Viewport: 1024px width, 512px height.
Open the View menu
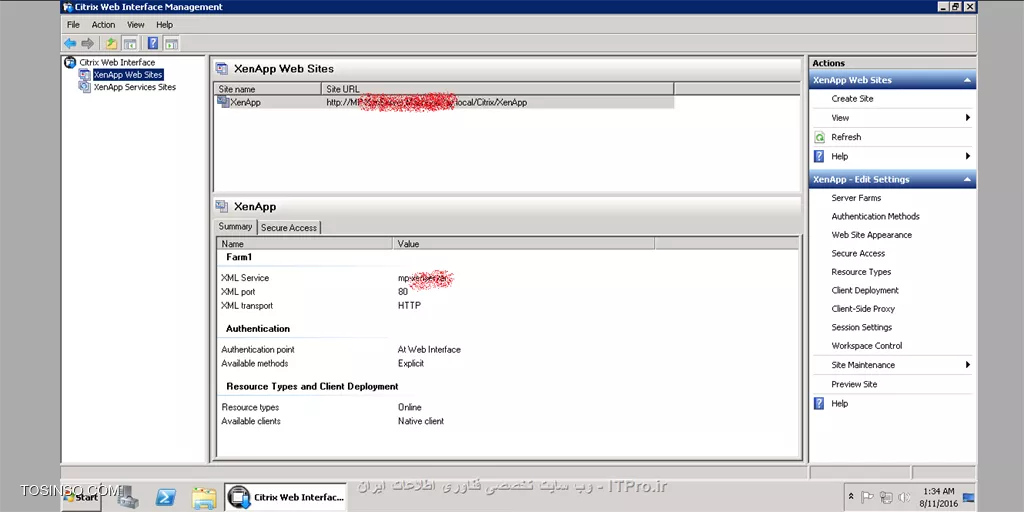coord(136,25)
